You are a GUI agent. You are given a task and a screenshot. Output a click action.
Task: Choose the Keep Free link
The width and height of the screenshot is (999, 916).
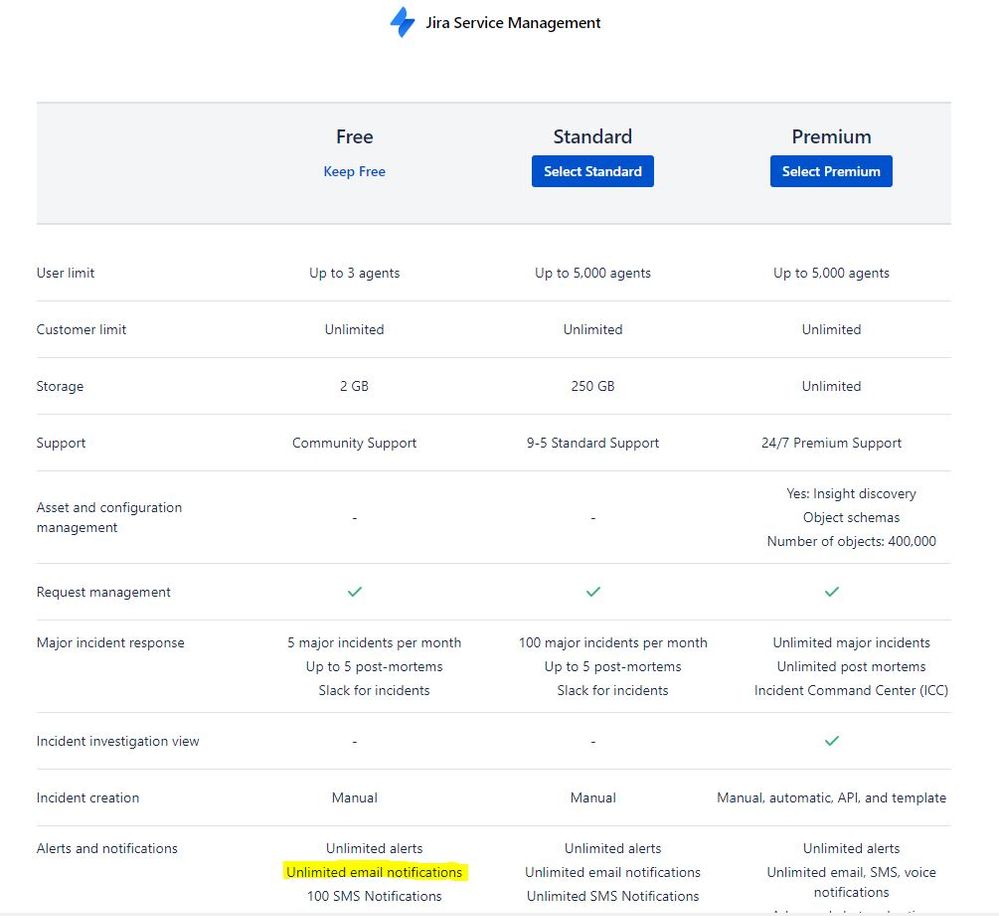click(354, 171)
